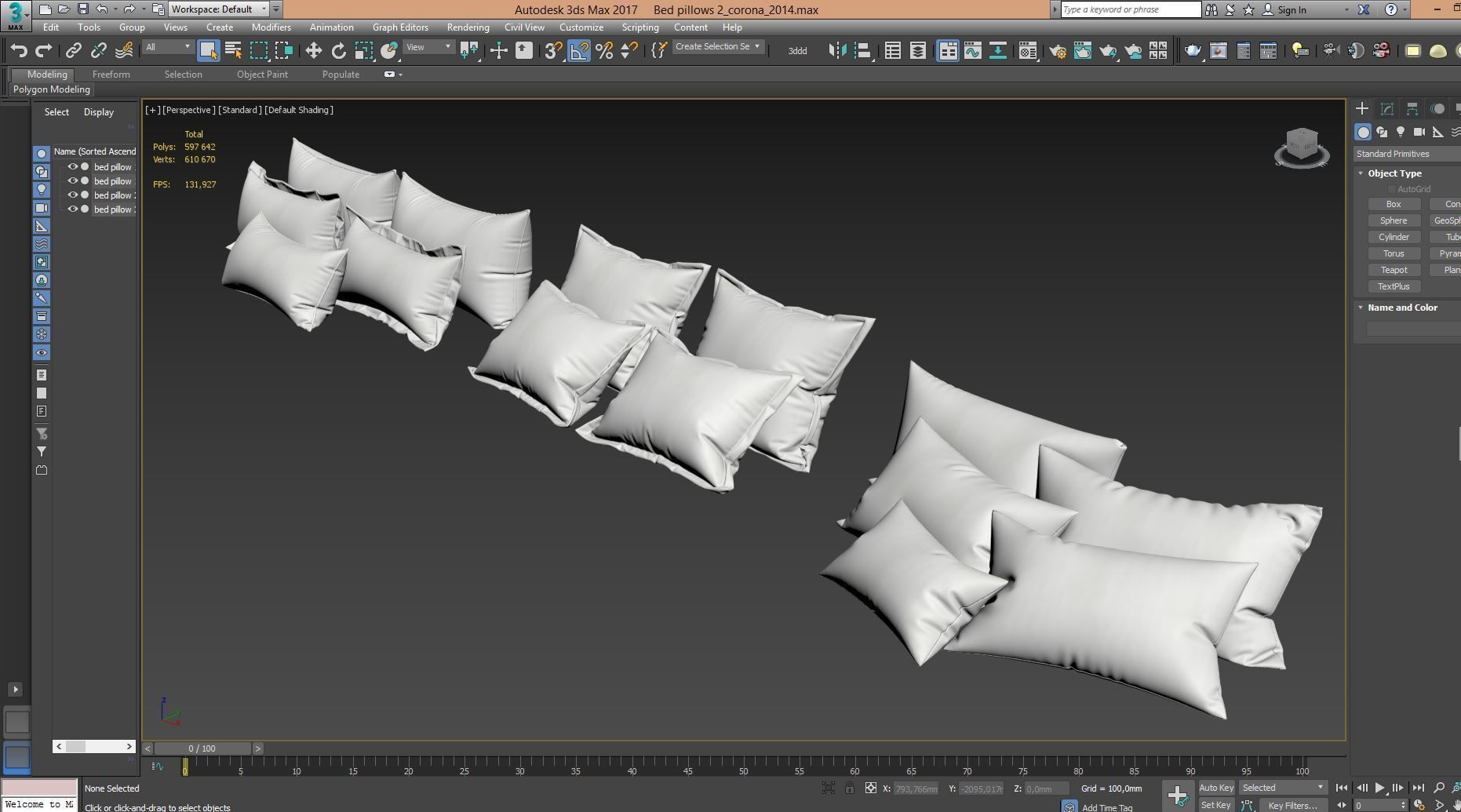Open the Selected key filter dropdown
The width and height of the screenshot is (1461, 812).
point(1283,788)
